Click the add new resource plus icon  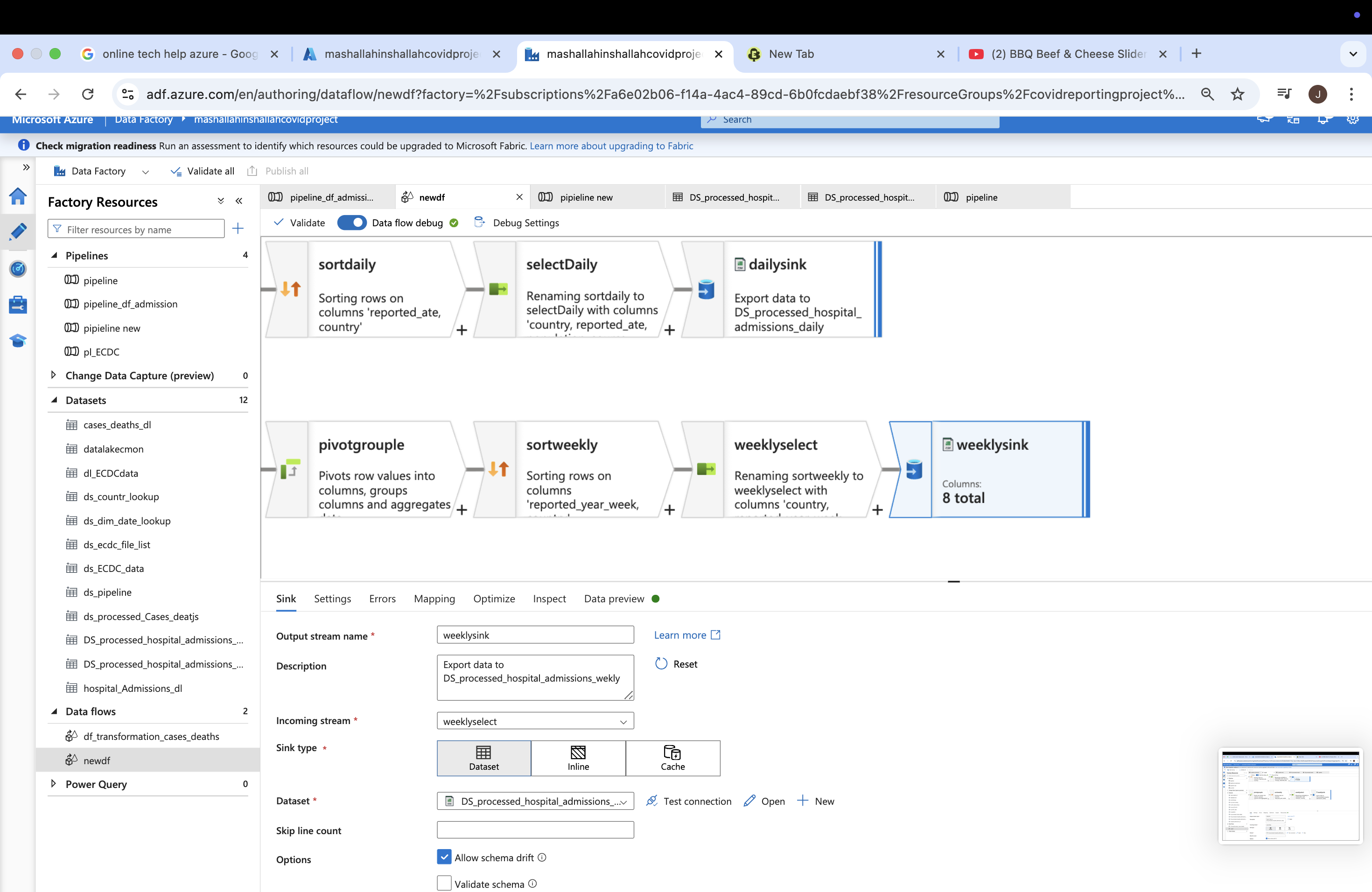pyautogui.click(x=238, y=229)
